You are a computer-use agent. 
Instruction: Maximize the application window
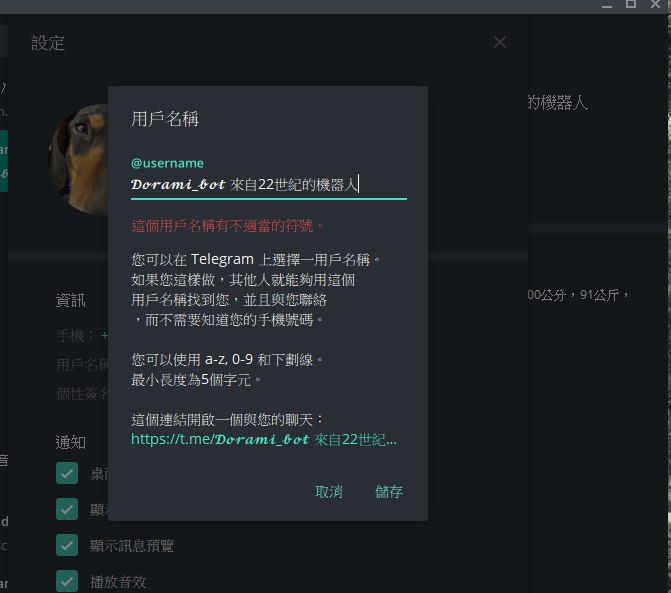[631, 5]
